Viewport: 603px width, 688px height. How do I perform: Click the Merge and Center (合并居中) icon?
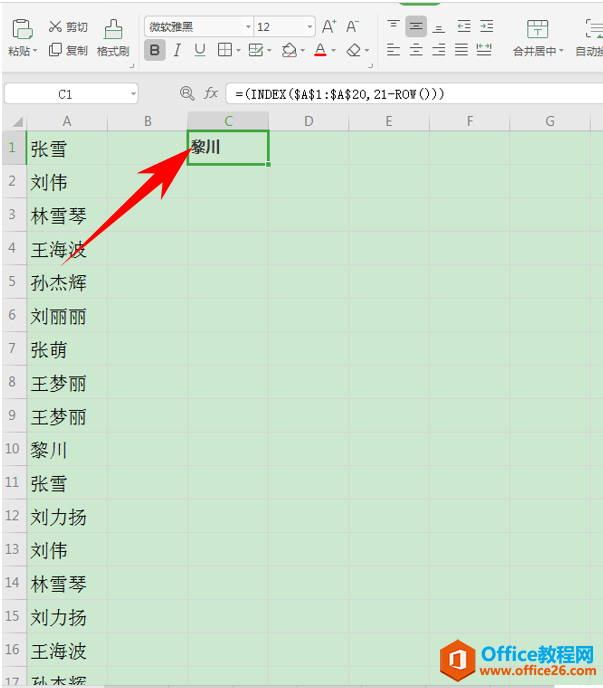click(537, 29)
